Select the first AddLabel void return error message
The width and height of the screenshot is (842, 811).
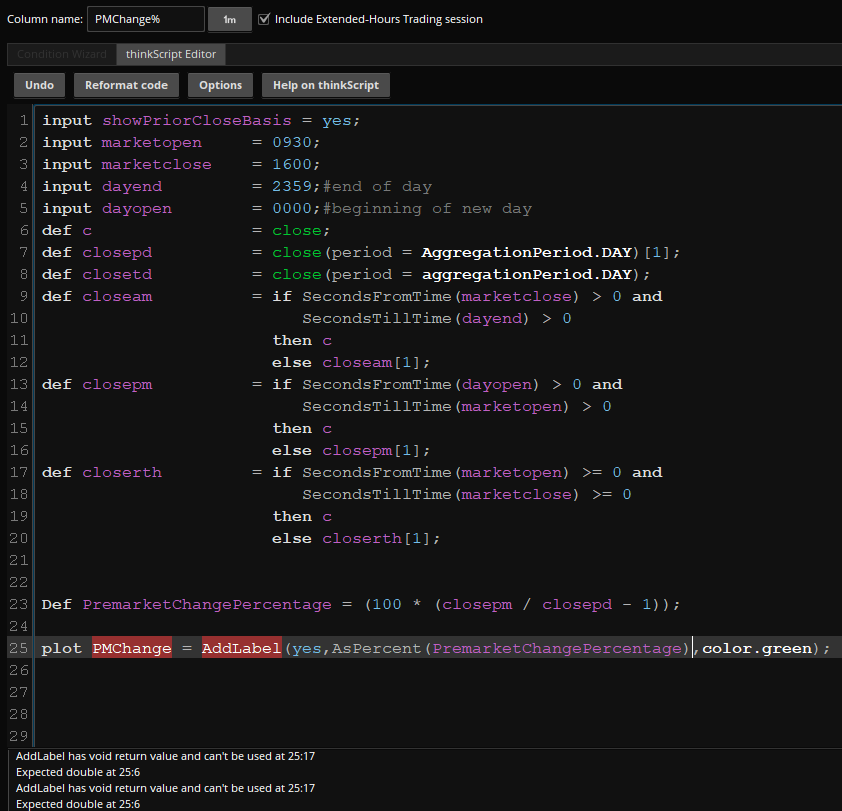click(165, 756)
